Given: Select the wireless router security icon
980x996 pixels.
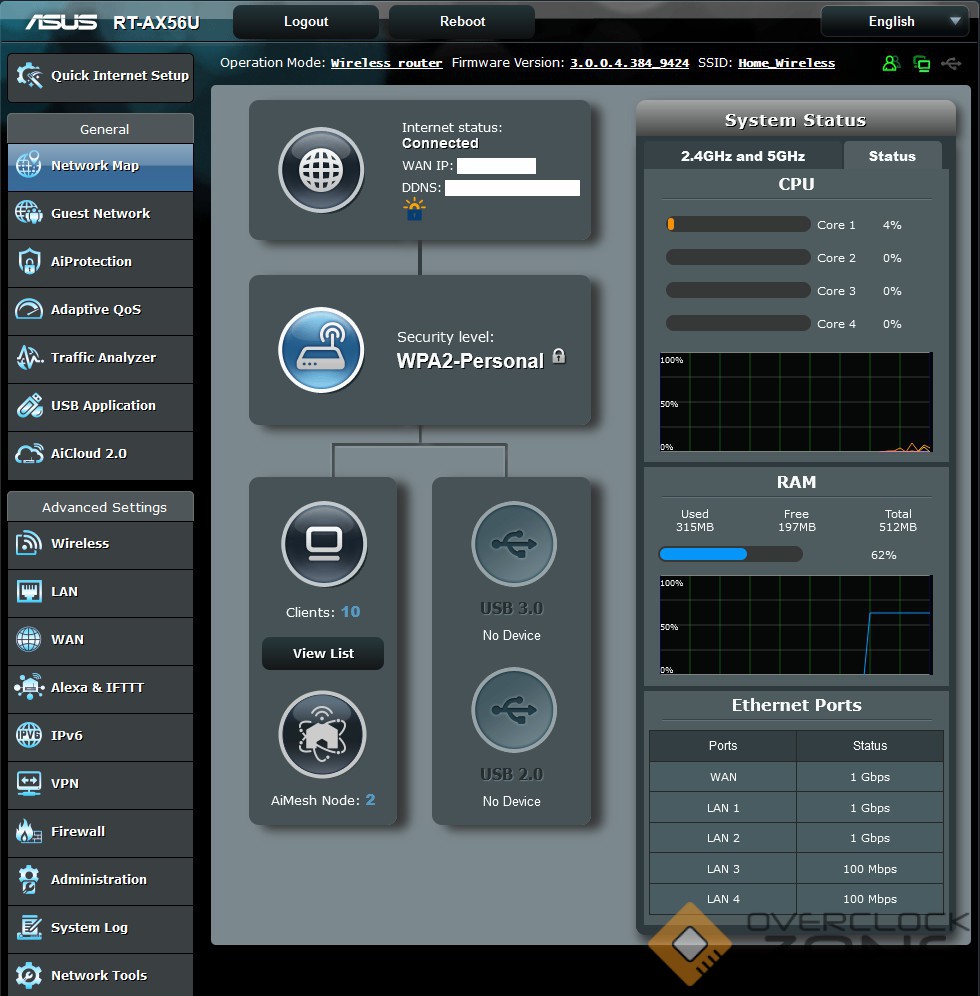Looking at the screenshot, I should click(321, 350).
